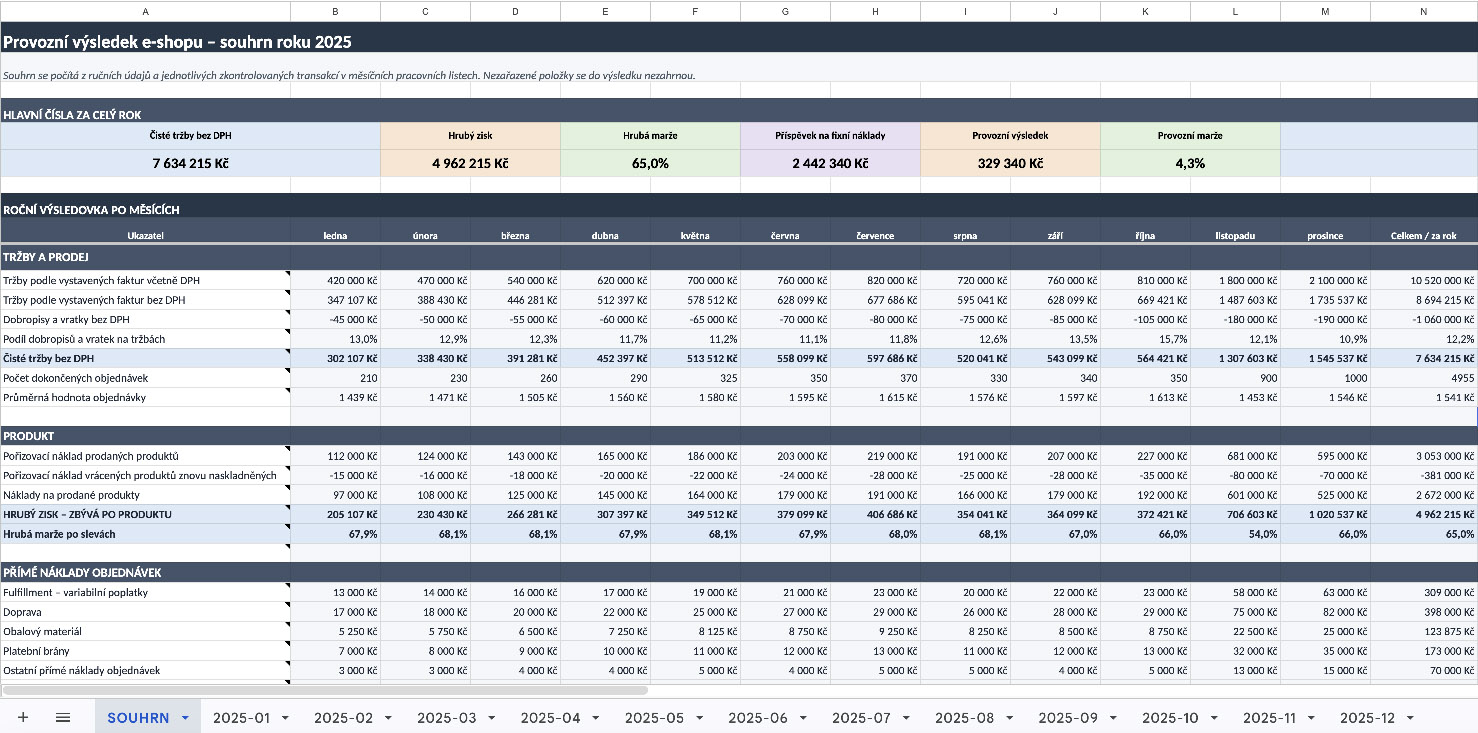Open SOUHRN tab dropdown arrow
Image resolution: width=1478 pixels, height=733 pixels.
185,718
